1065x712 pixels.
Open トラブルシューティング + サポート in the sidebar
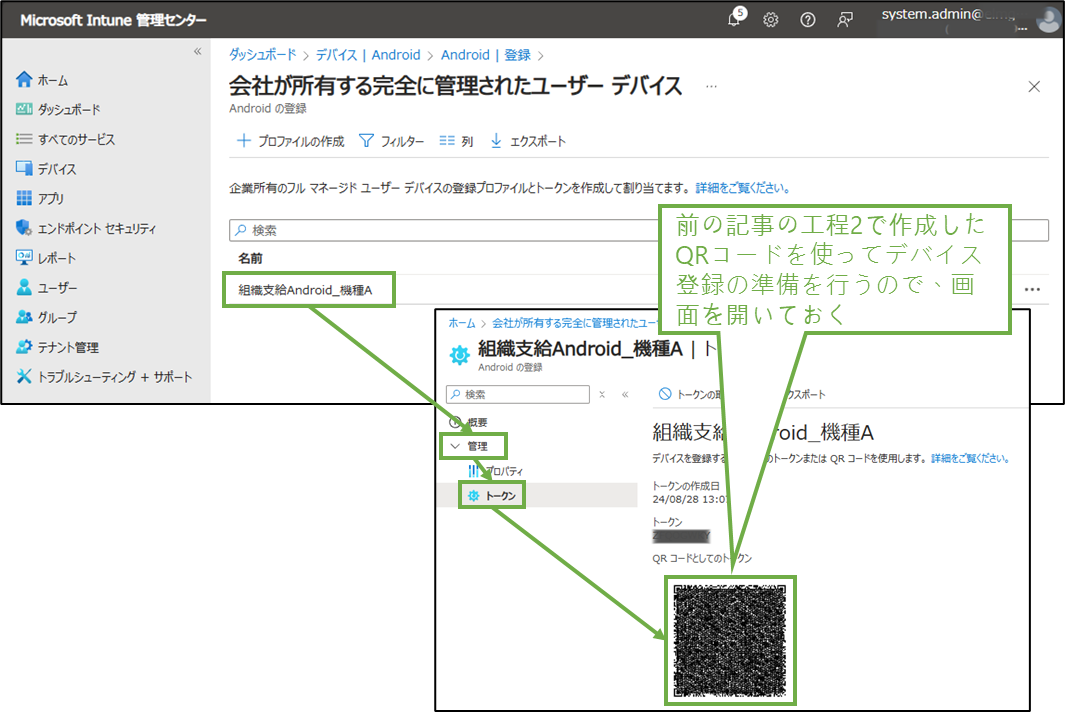(104, 376)
